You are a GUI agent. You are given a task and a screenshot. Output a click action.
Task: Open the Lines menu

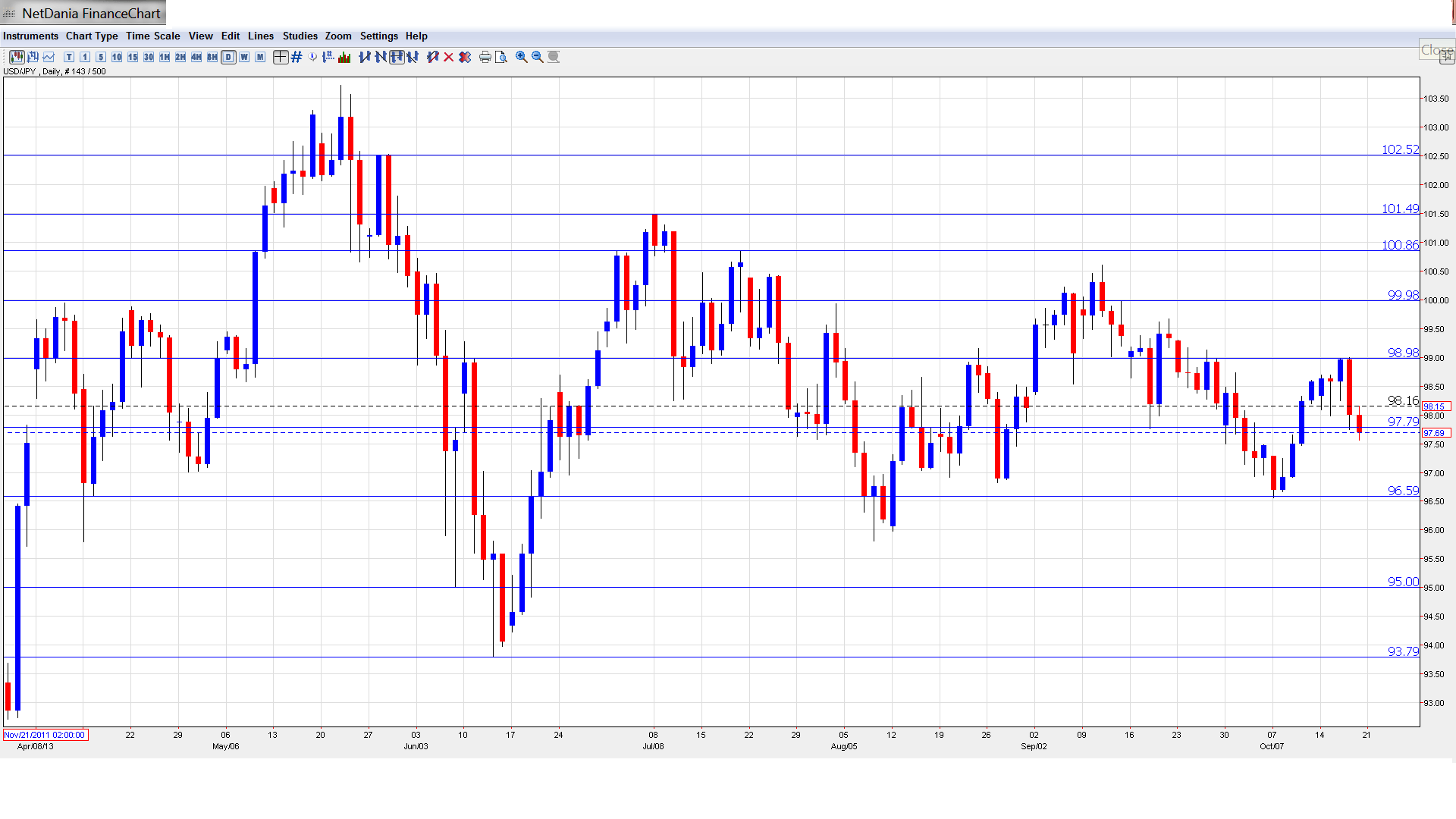(261, 36)
